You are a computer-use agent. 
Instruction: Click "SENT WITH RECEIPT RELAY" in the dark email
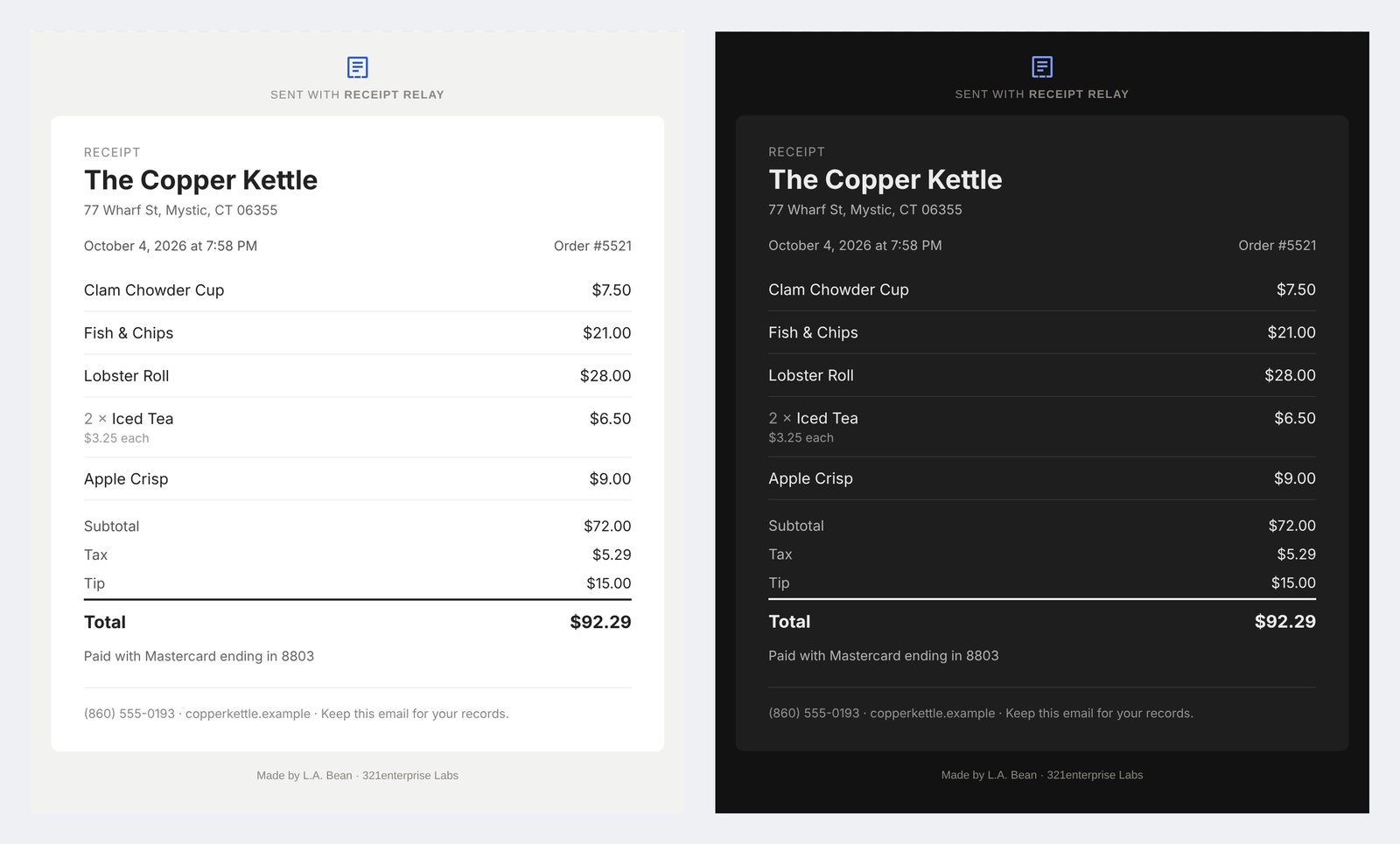[1042, 94]
